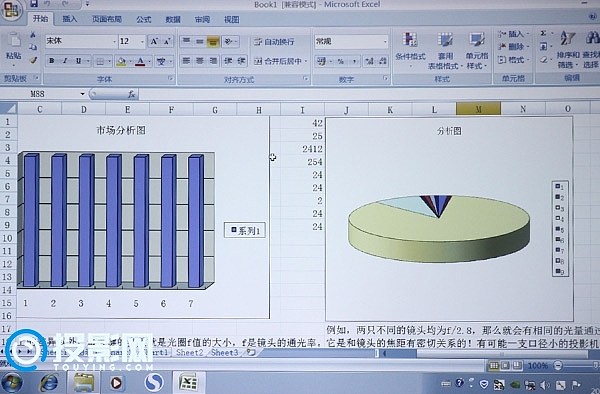Toggle Underline formatting button
This screenshot has width=600, height=394.
pyautogui.click(x=78, y=61)
